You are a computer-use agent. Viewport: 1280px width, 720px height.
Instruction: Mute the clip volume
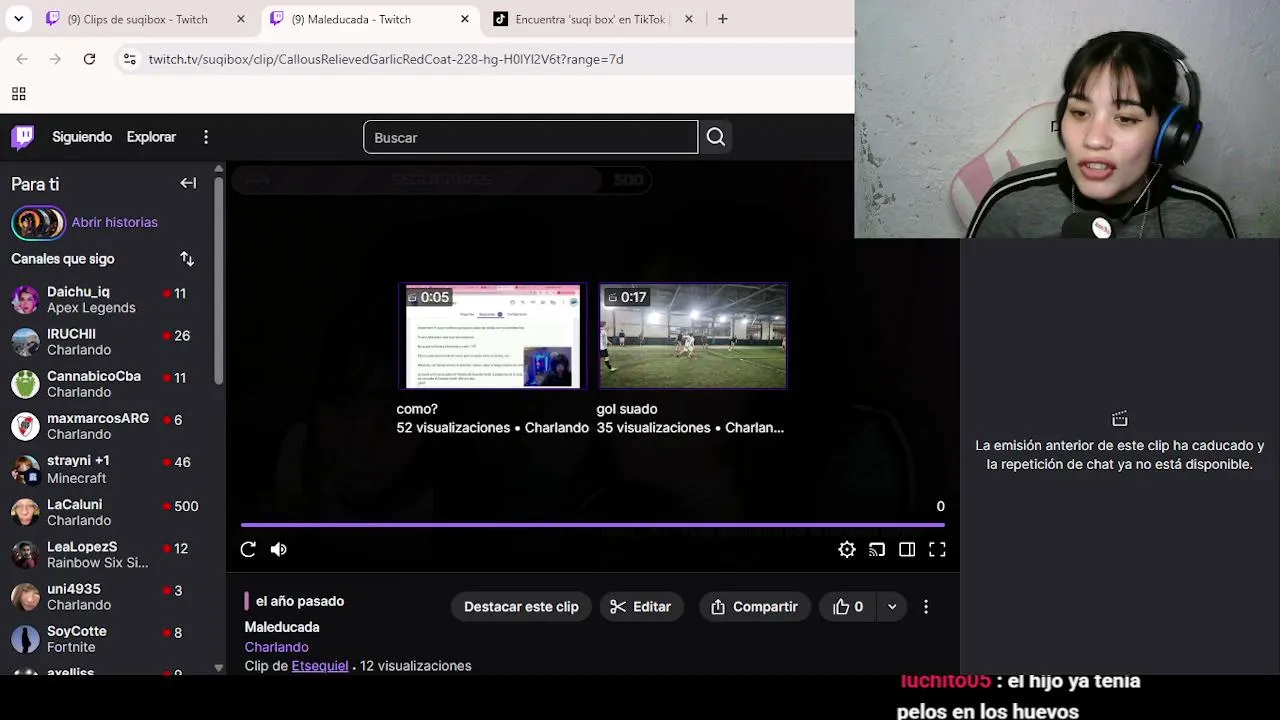pos(279,549)
